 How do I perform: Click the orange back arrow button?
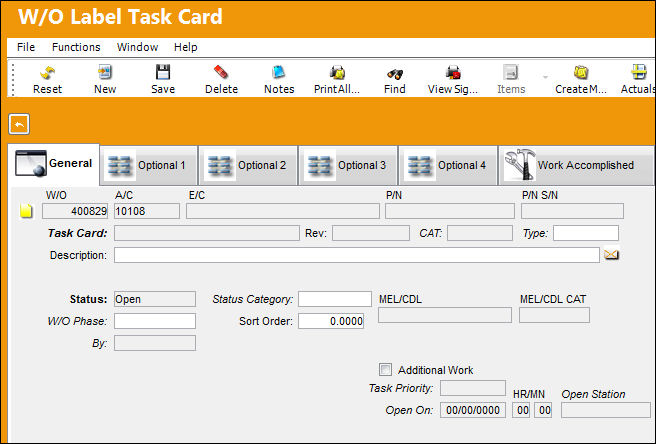[x=19, y=124]
